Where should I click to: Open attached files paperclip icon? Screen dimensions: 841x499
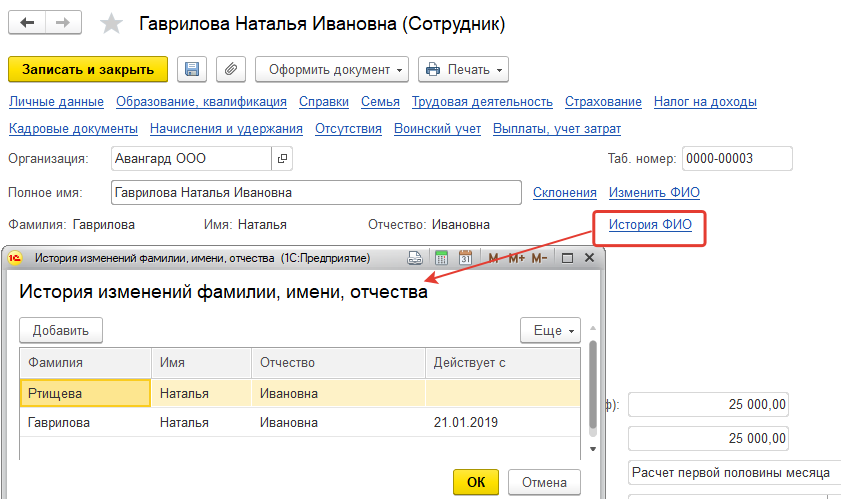[231, 69]
